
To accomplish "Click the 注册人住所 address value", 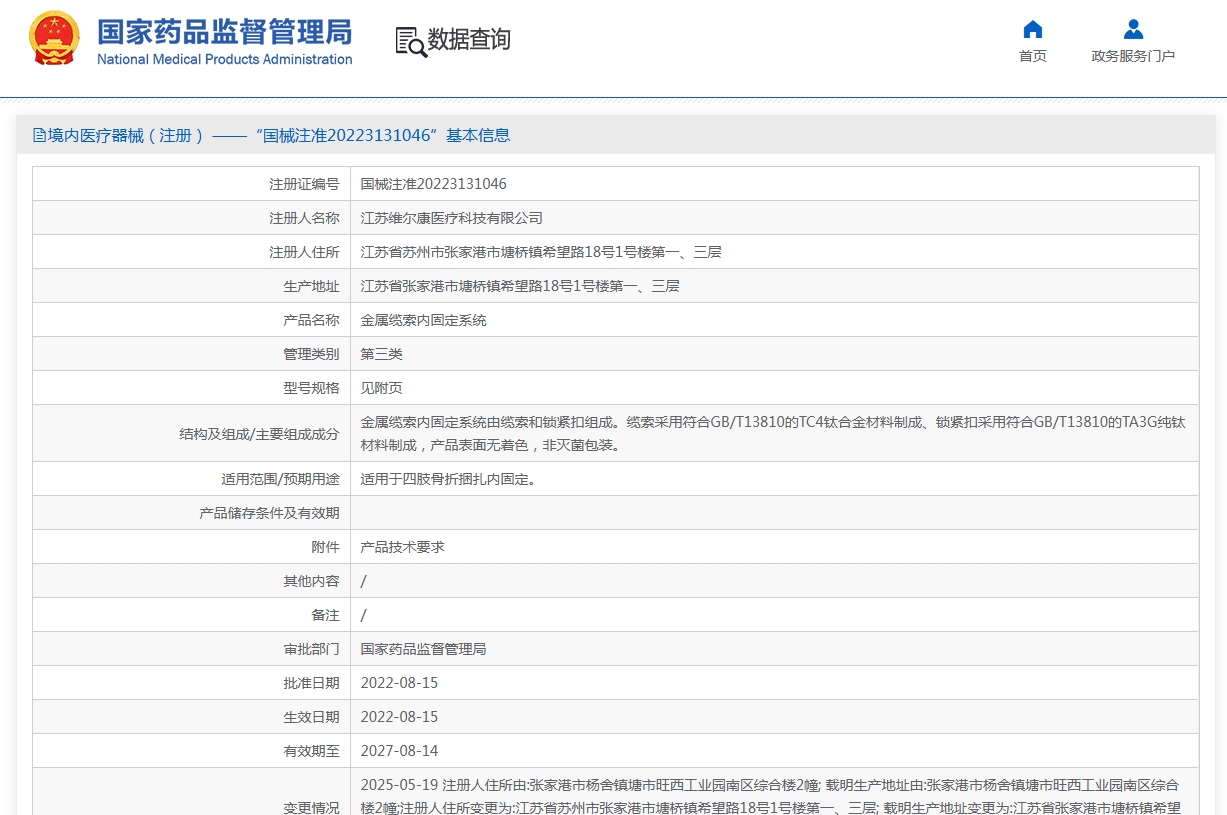I will point(541,252).
